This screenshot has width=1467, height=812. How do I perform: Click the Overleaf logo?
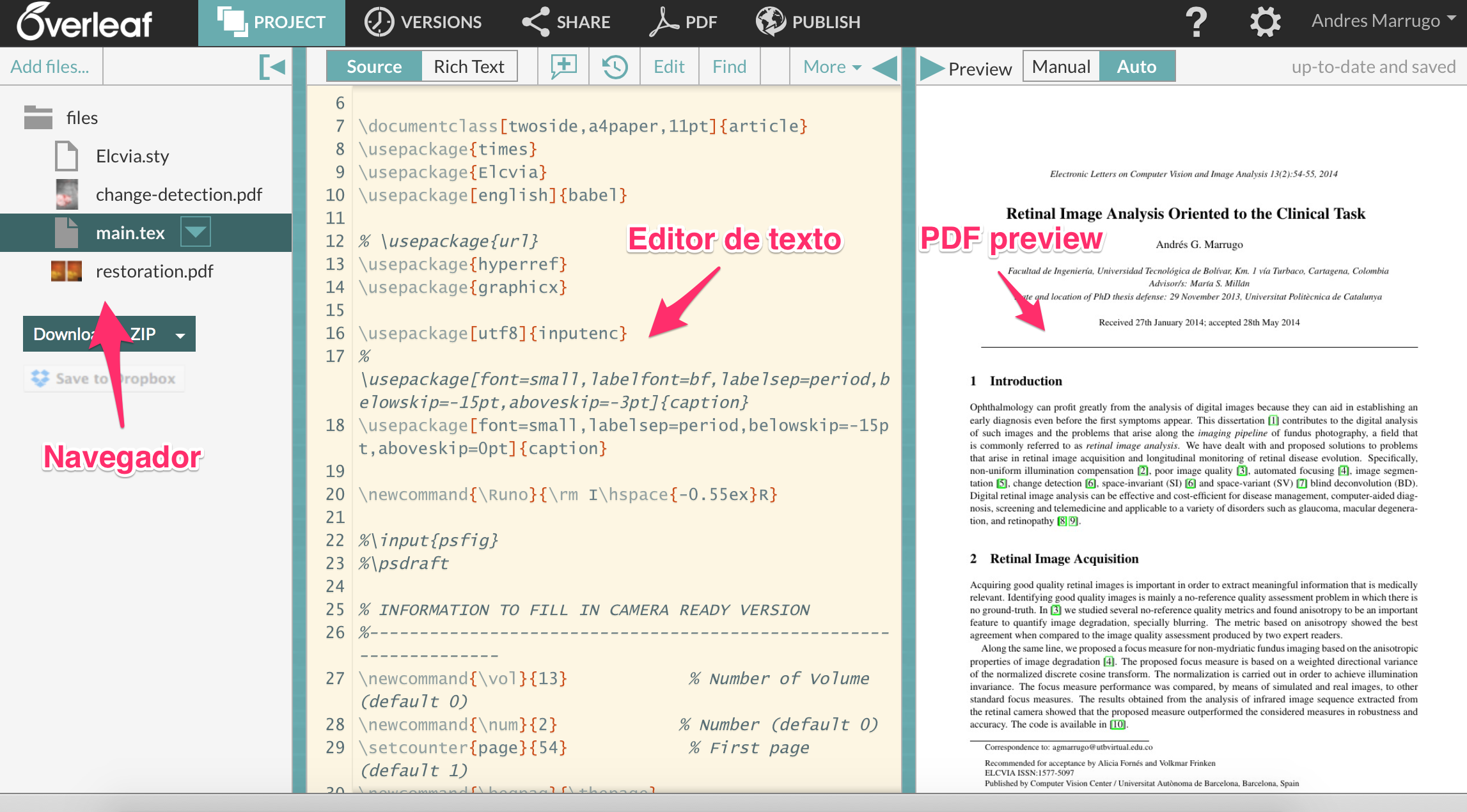coord(84,22)
